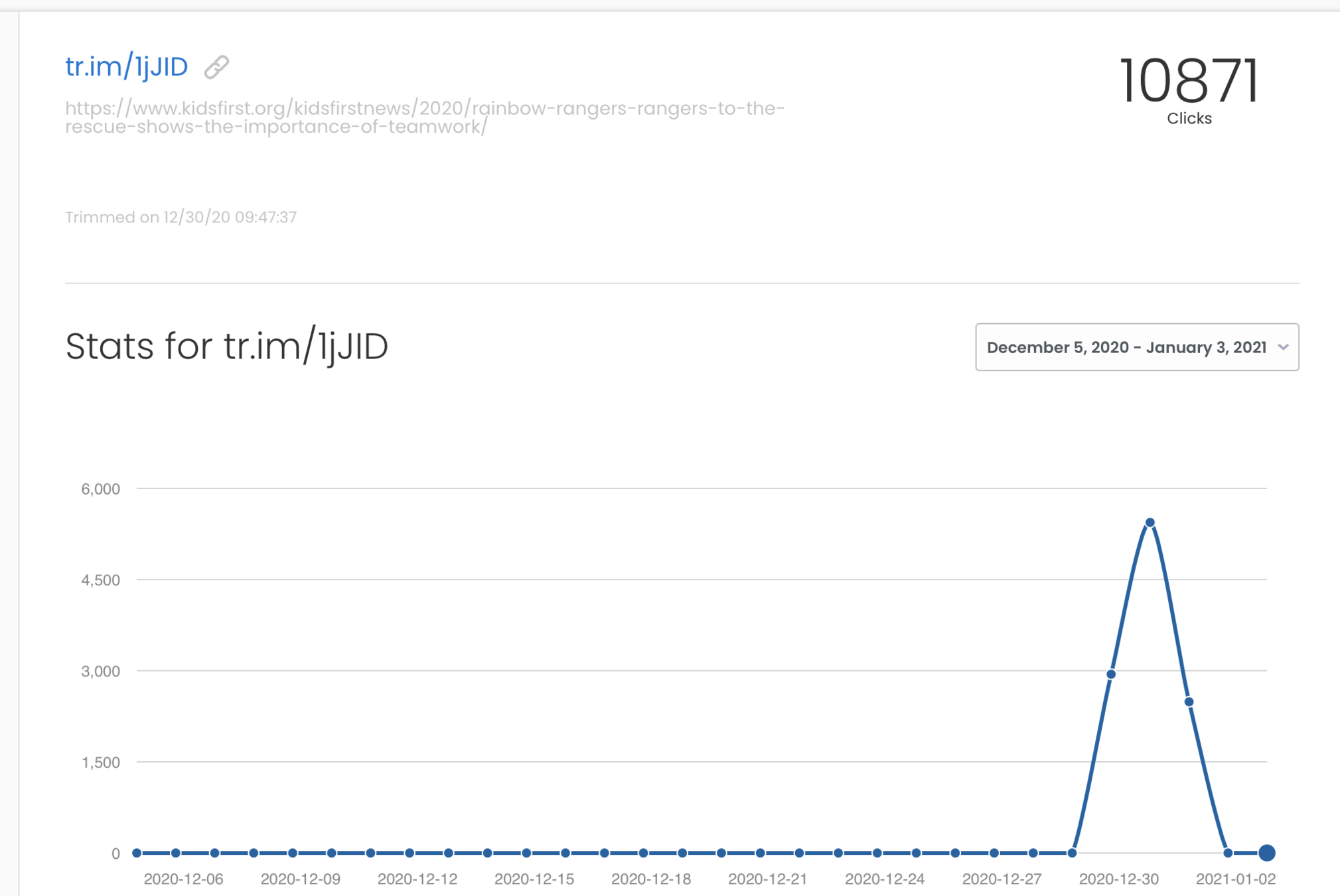Click the large final chart data point
Image resolution: width=1340 pixels, height=896 pixels.
point(1266,853)
